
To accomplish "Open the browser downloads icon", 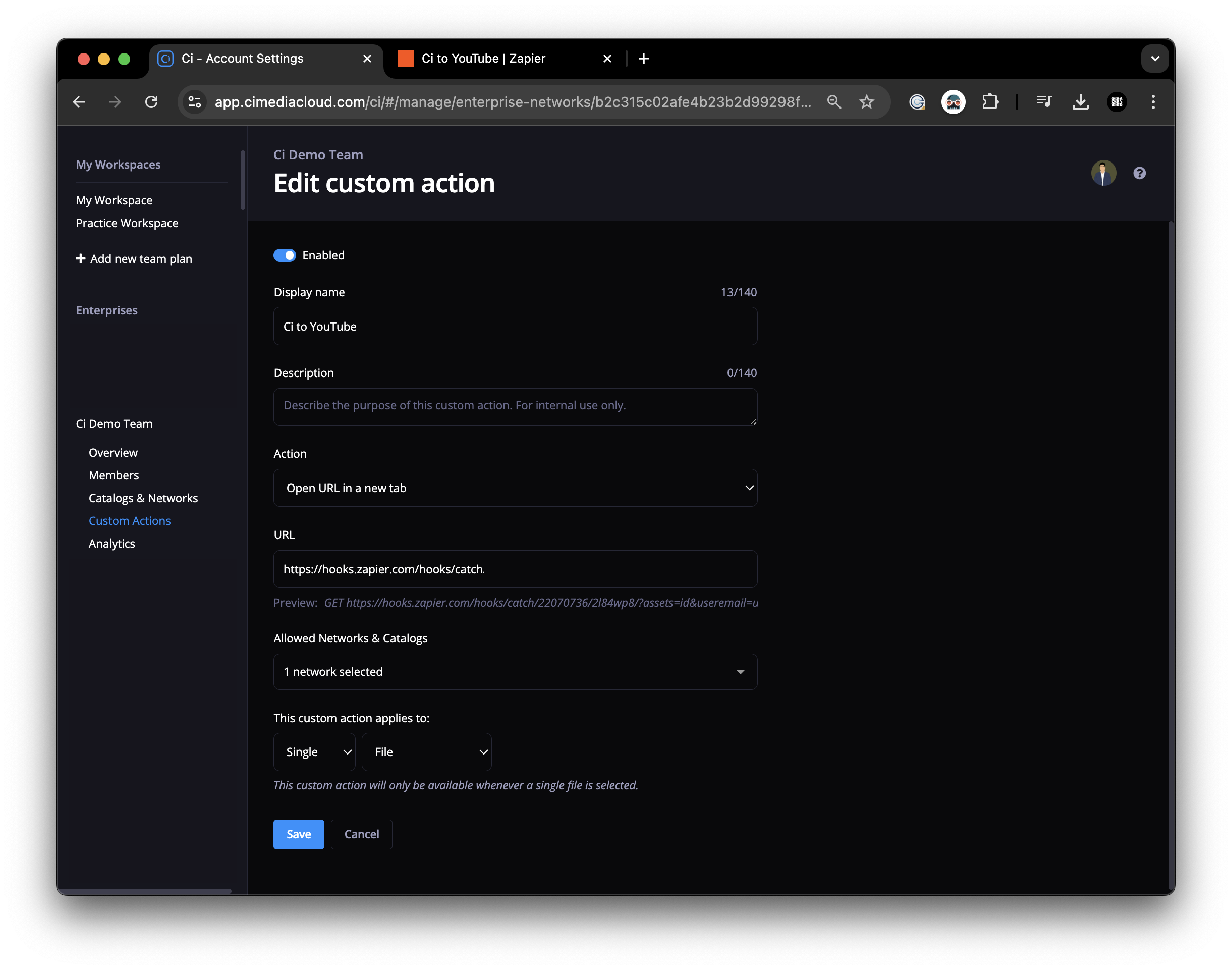I will click(1080, 102).
